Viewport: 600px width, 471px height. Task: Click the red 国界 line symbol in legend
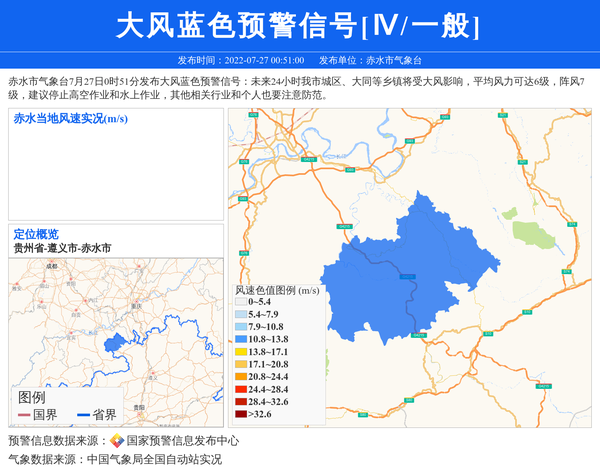click(24, 415)
